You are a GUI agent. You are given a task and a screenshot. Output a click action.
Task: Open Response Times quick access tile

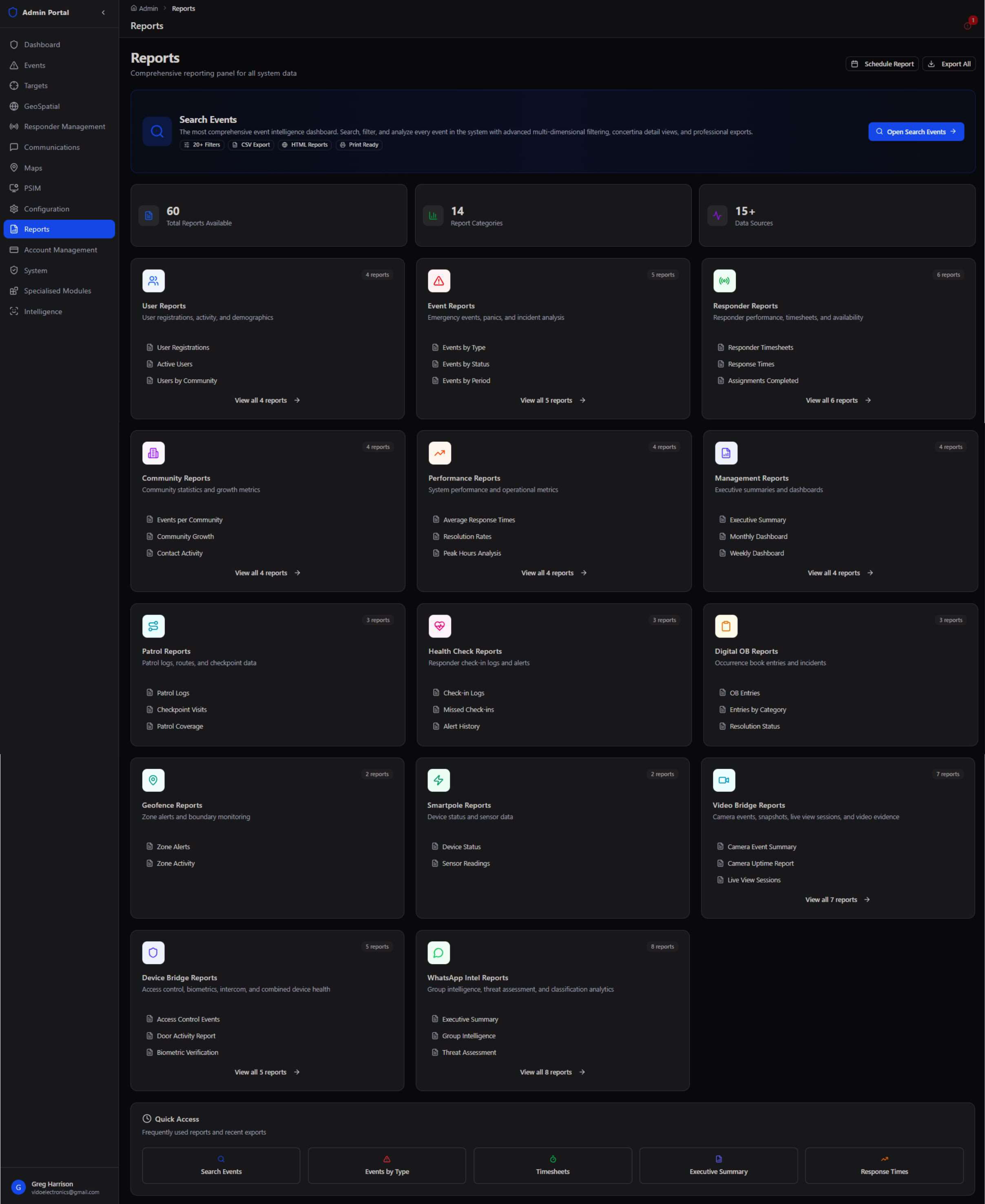(x=884, y=1165)
